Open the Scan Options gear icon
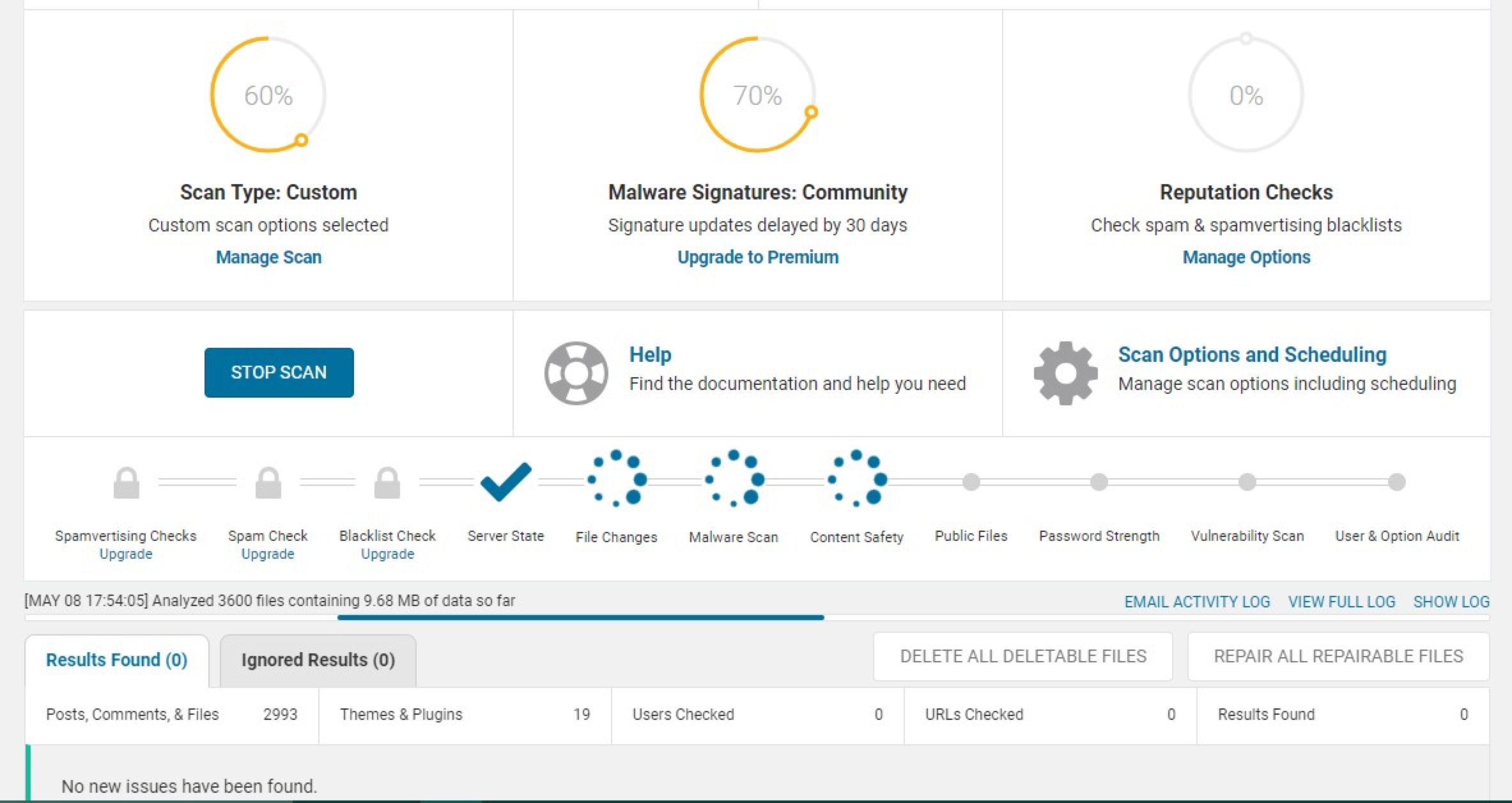This screenshot has height=803, width=1512. (1065, 373)
